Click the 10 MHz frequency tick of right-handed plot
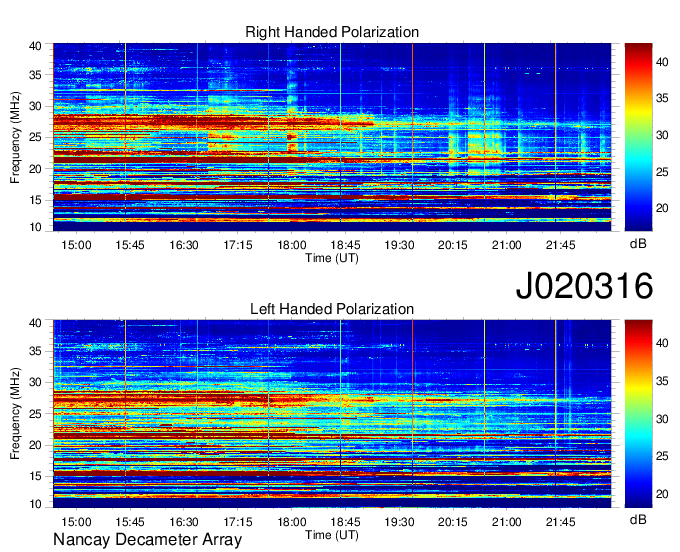Viewport: 680px width, 552px height. [35, 228]
